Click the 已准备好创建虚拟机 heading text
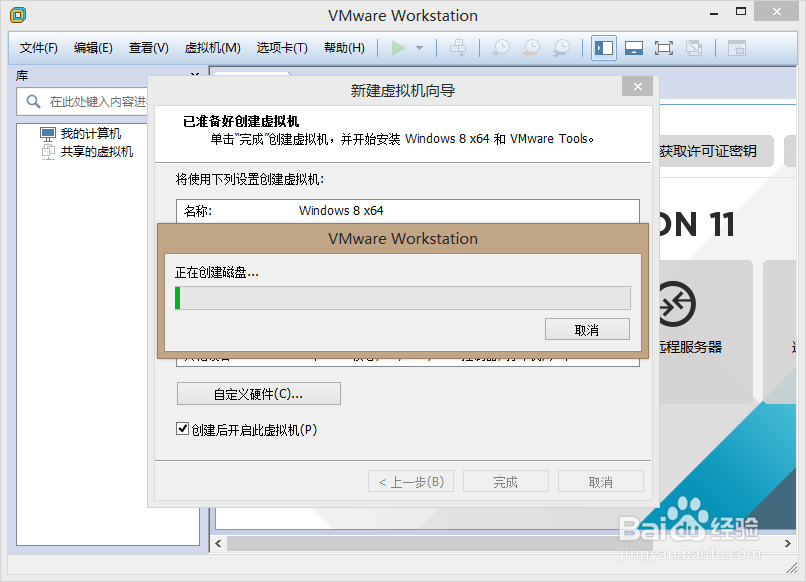This screenshot has width=806, height=582. click(x=241, y=121)
